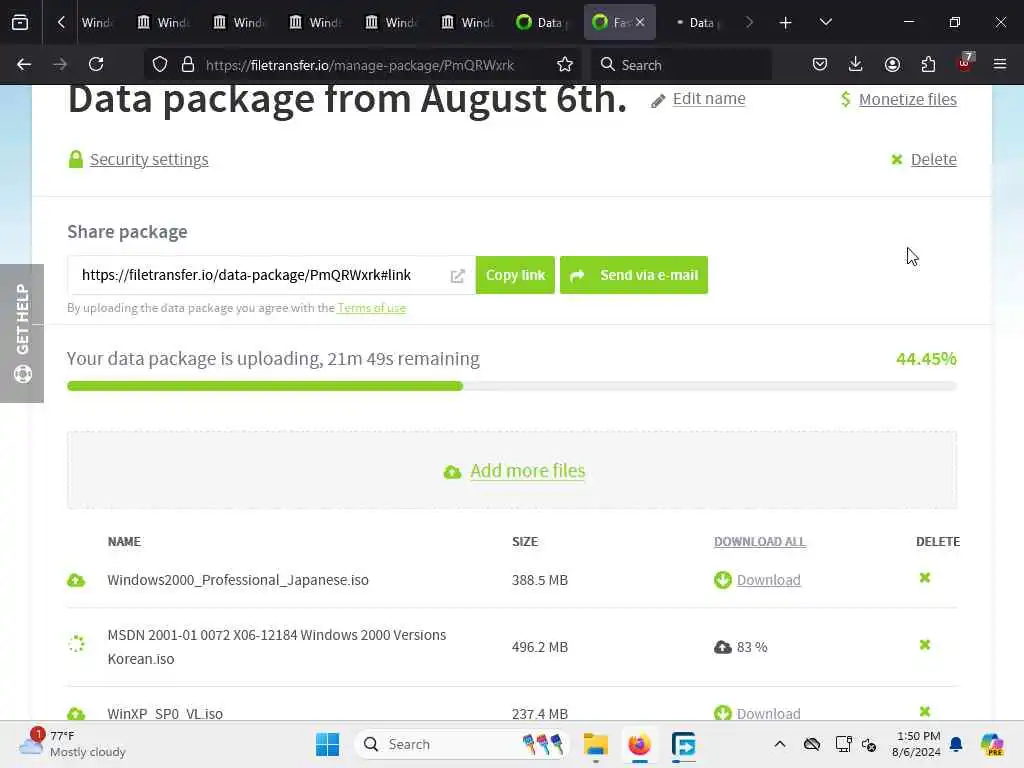Go back with the browser back arrow

pos(24,64)
